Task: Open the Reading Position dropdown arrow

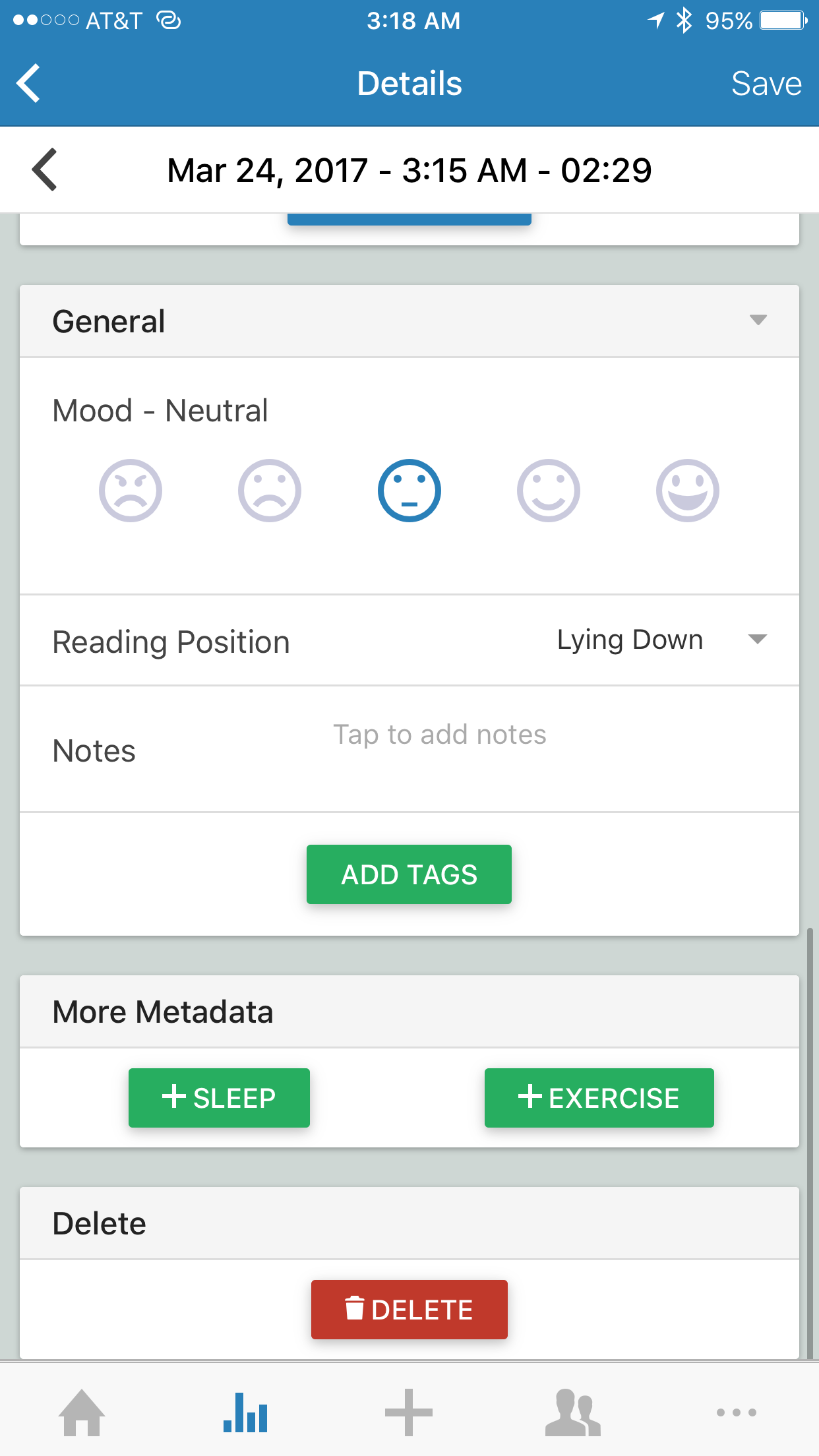Action: pos(758,639)
